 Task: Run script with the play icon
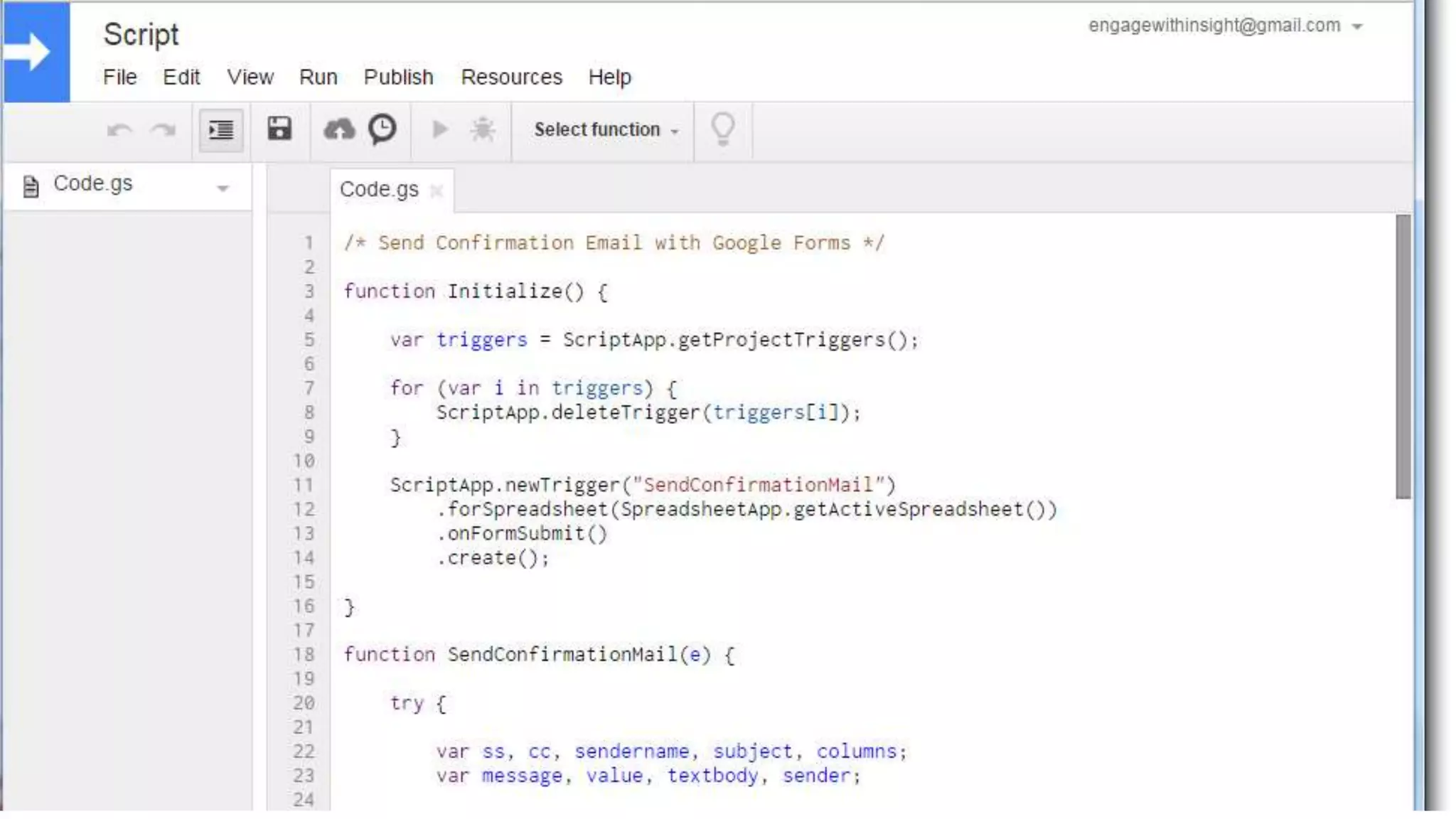pos(440,129)
